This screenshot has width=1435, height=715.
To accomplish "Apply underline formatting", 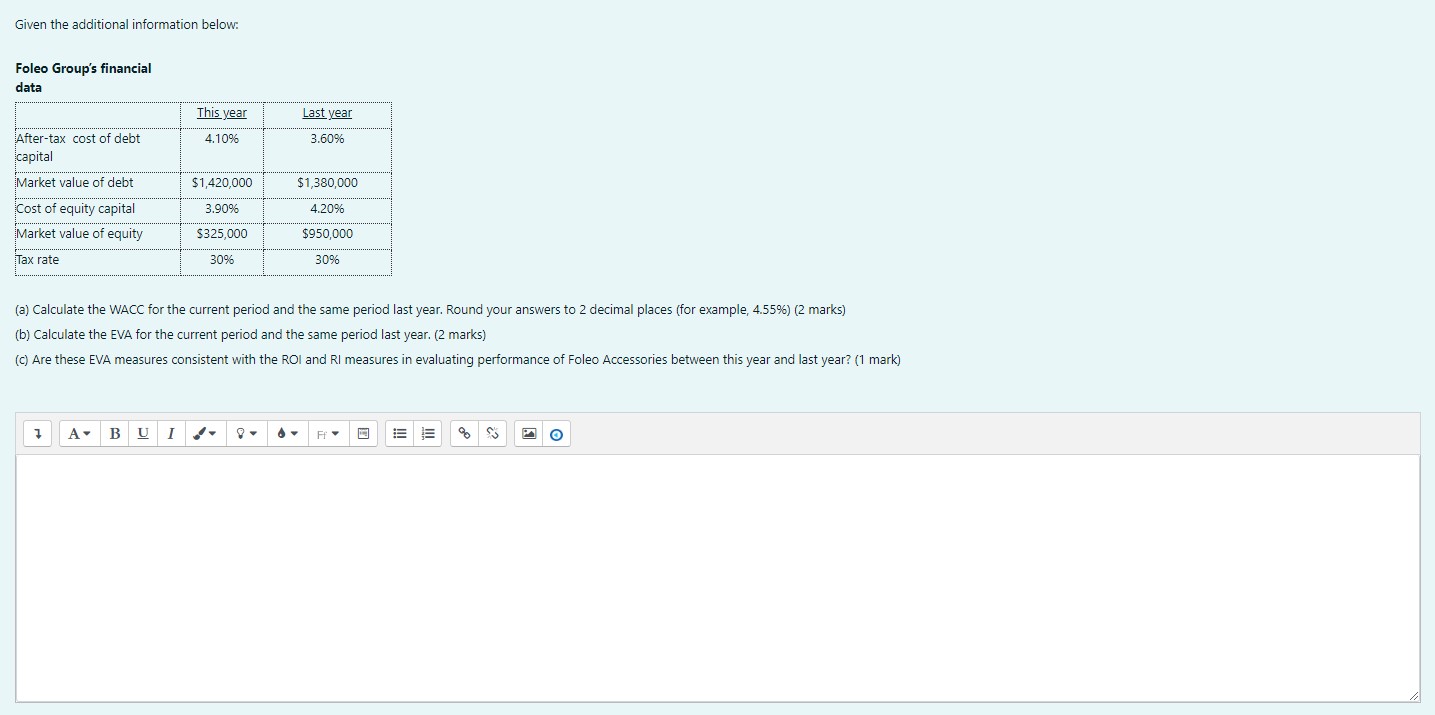I will (x=143, y=433).
